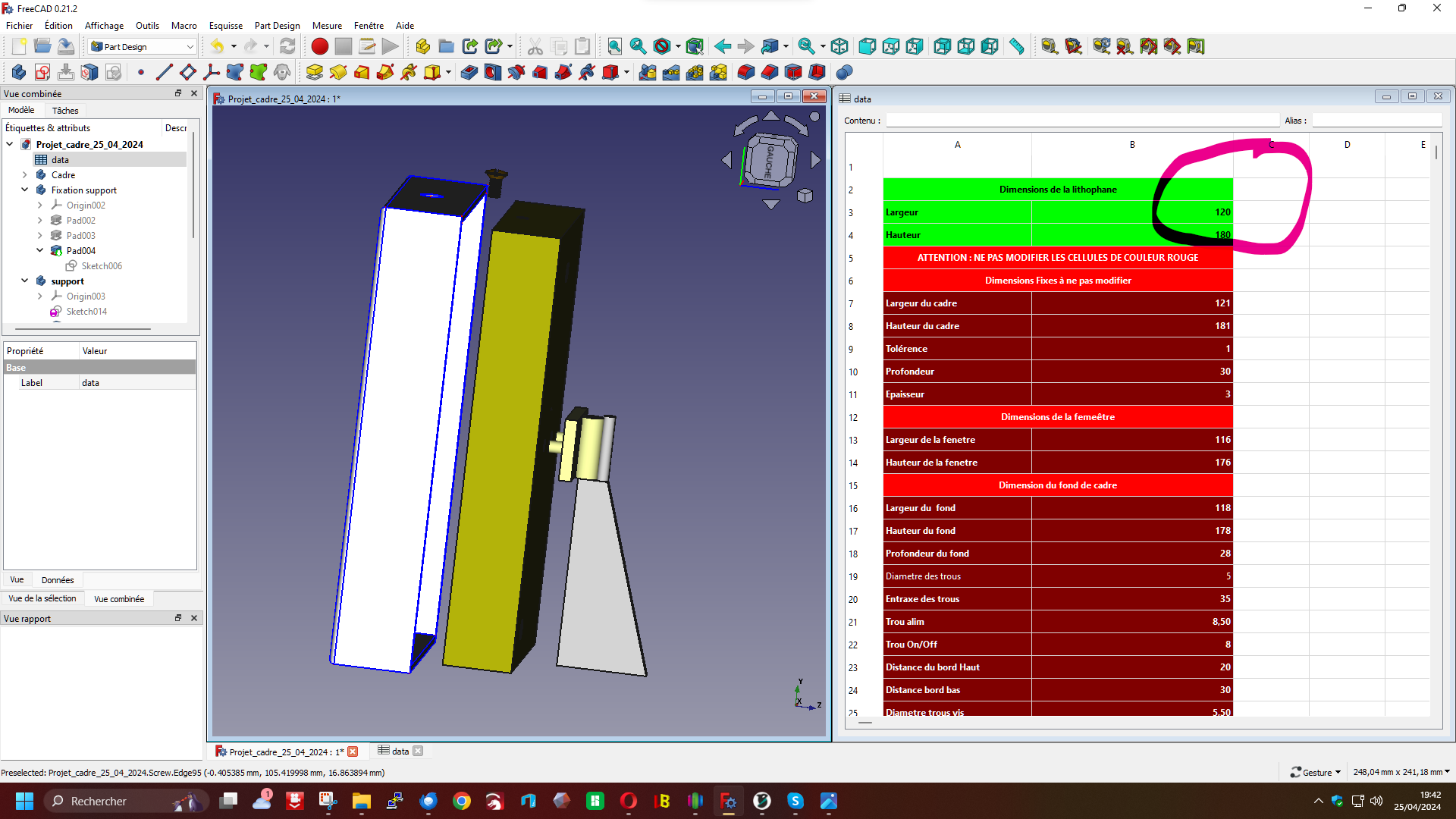Switch to the isometric view cube icon
Image resolution: width=1456 pixels, height=819 pixels.
(839, 46)
